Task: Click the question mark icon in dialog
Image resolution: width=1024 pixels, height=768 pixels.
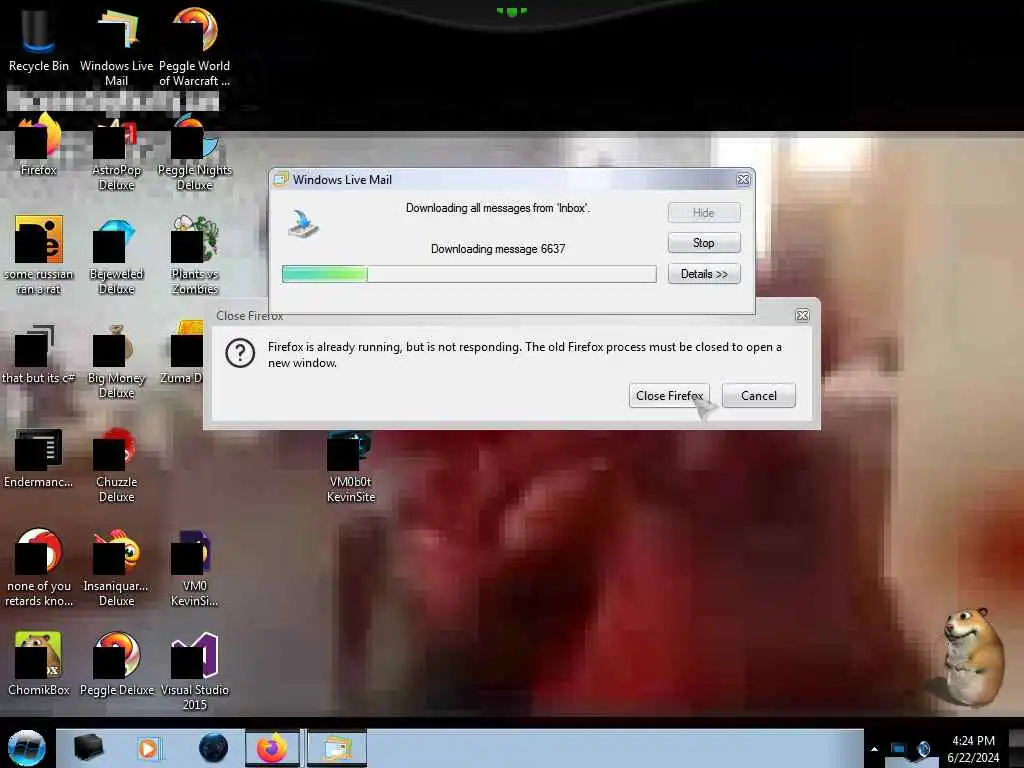Action: 240,353
